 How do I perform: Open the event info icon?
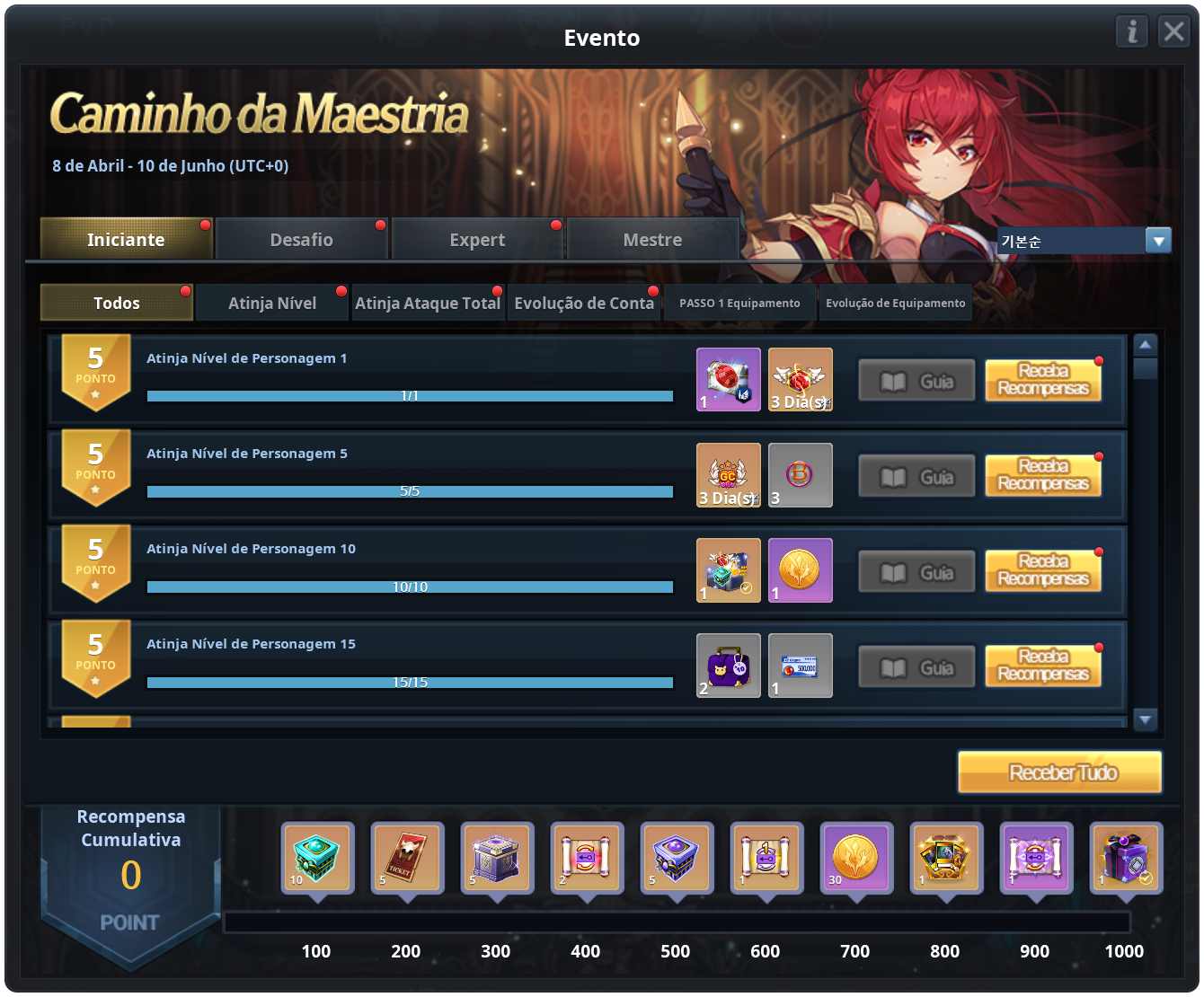[x=1131, y=31]
